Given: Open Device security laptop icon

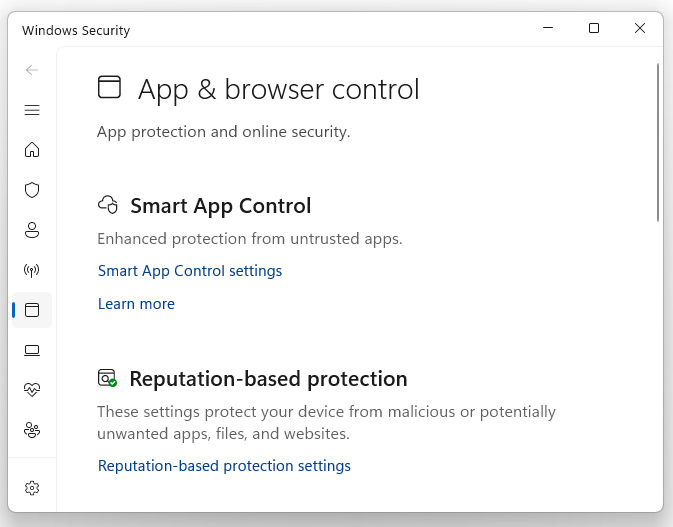Looking at the screenshot, I should [32, 350].
